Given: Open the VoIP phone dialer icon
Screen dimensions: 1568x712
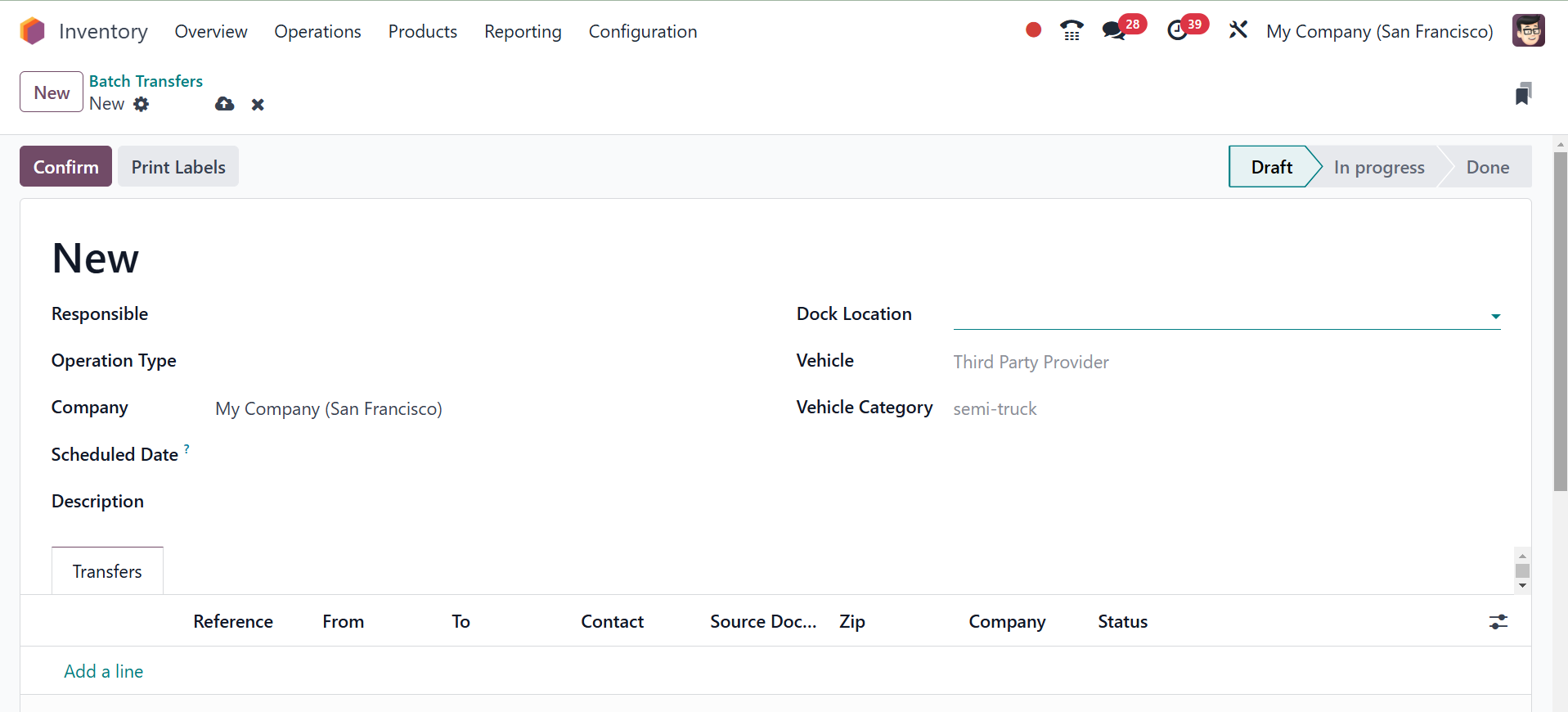Looking at the screenshot, I should click(x=1072, y=31).
